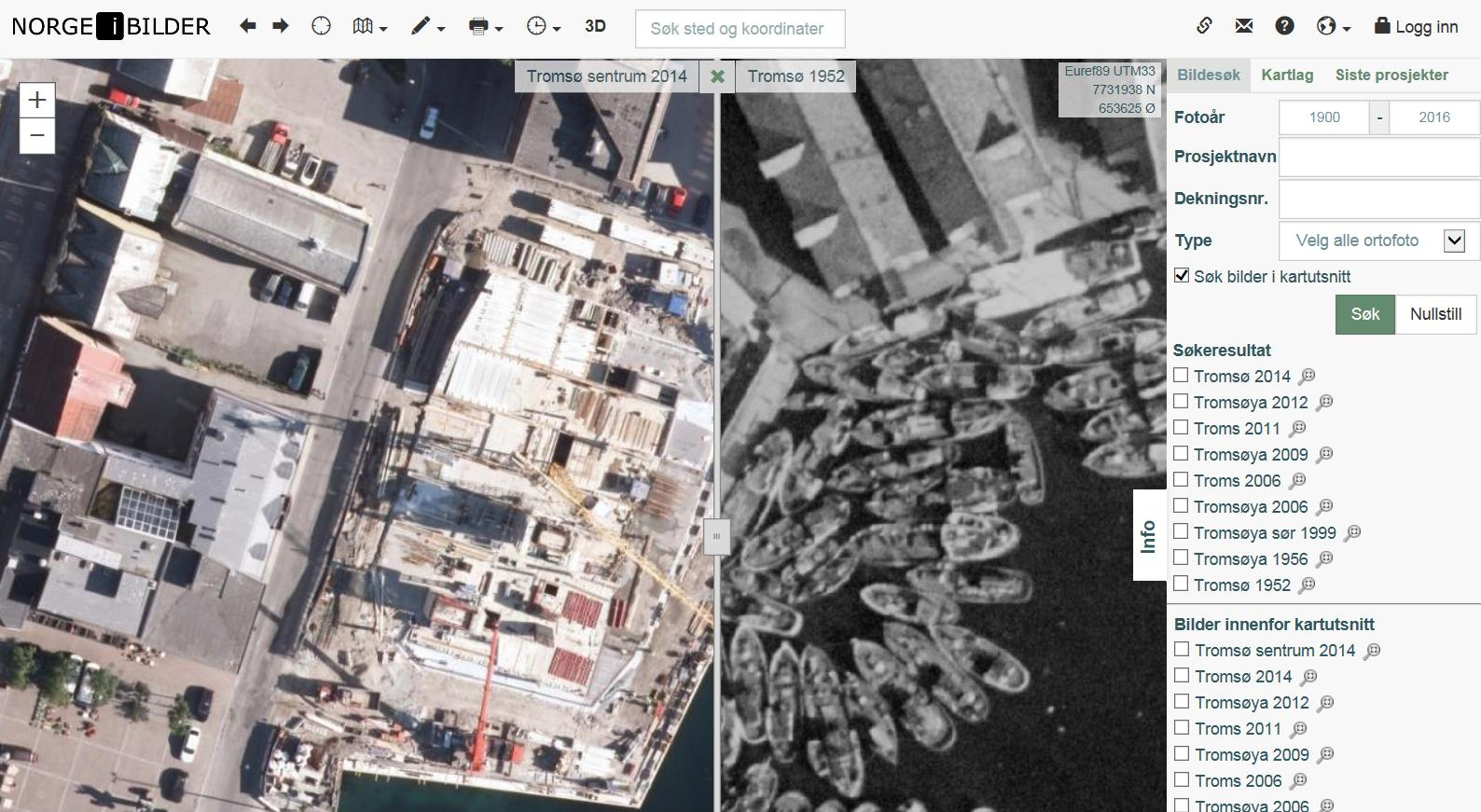This screenshot has width=1481, height=812.
Task: Check Troms 2011 in Søkeresultat
Action: click(1181, 427)
